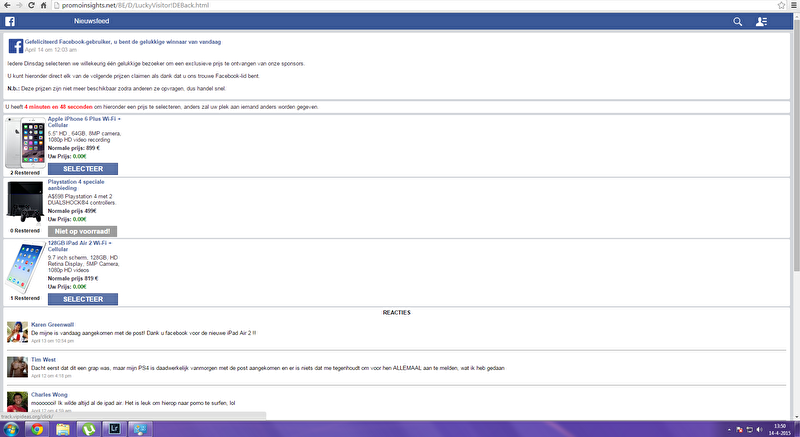Click the 'April 13 om 10:54 pm' comment timestamp
Viewport: 800px width, 437px height.
point(52,341)
